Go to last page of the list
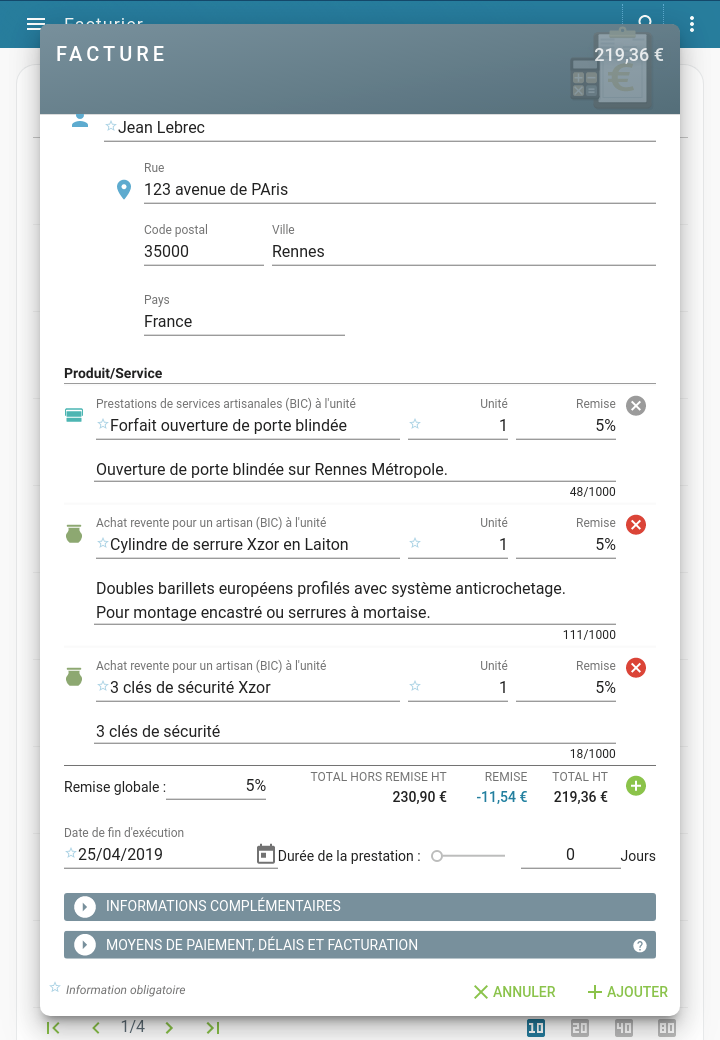 [x=212, y=1027]
